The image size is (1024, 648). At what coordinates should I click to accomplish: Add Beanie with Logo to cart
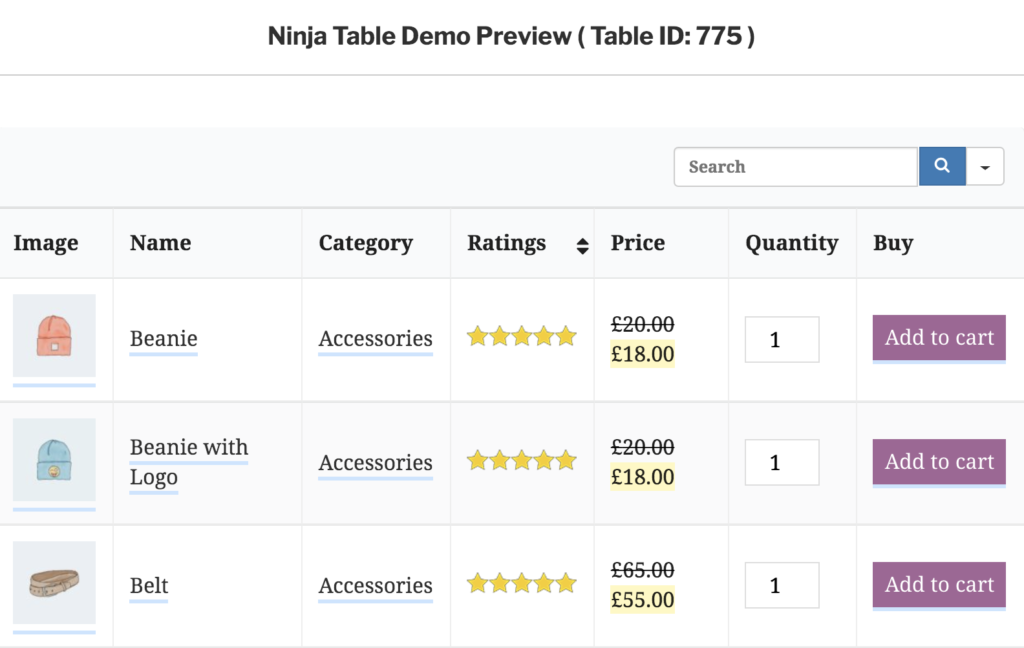939,462
